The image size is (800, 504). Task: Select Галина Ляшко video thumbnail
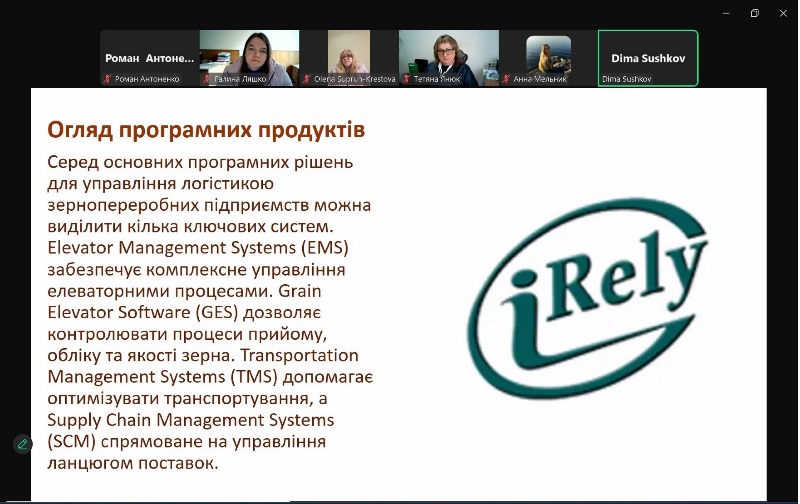pos(249,58)
